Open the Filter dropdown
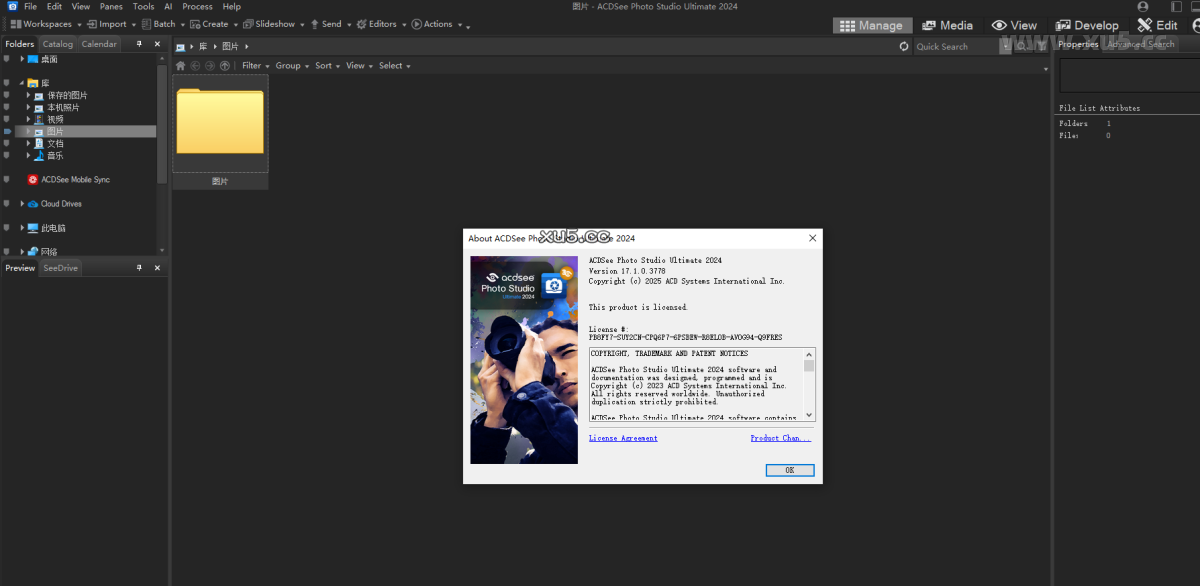This screenshot has width=1200, height=586. point(255,66)
